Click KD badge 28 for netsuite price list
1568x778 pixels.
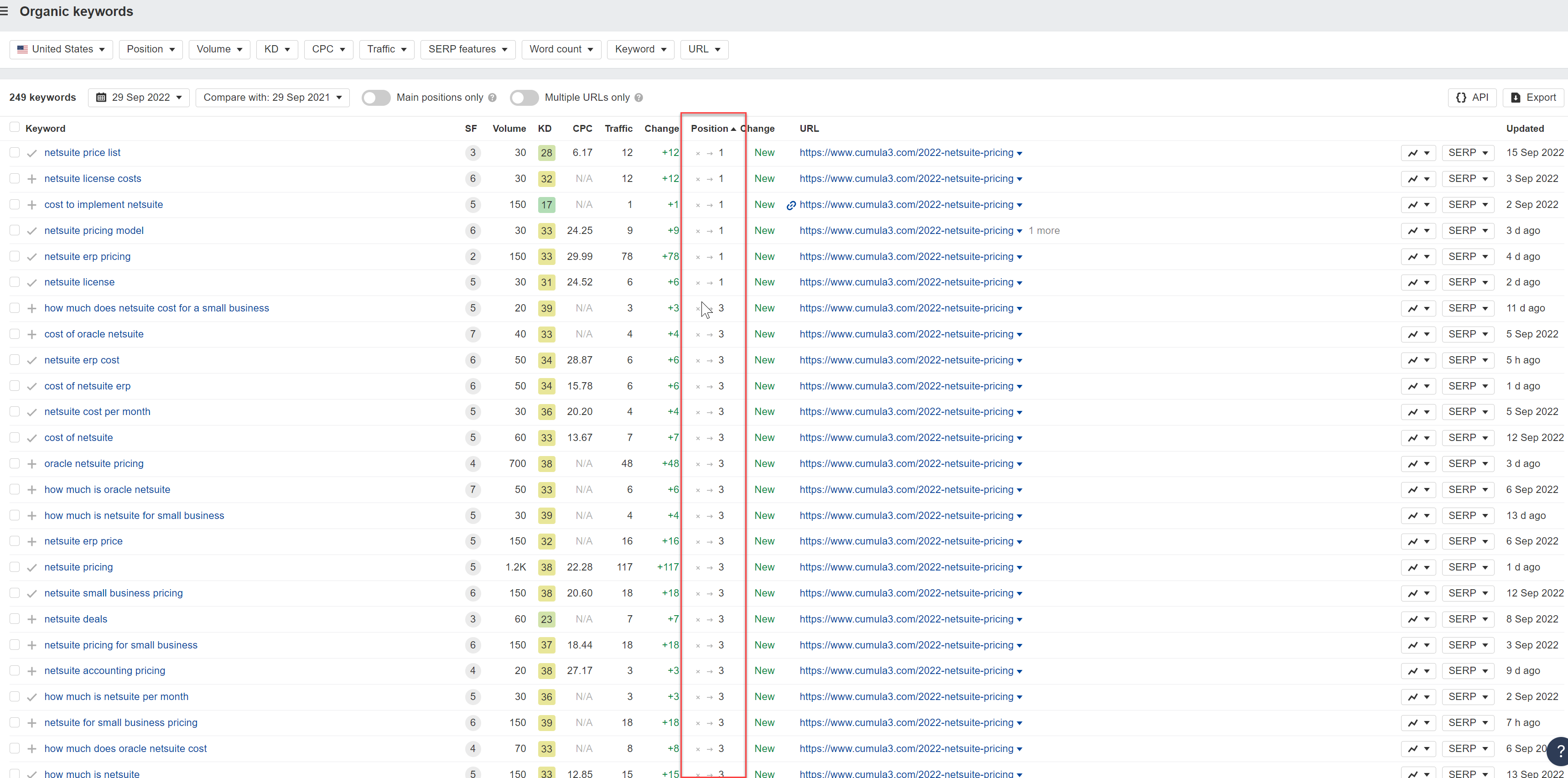[x=546, y=153]
